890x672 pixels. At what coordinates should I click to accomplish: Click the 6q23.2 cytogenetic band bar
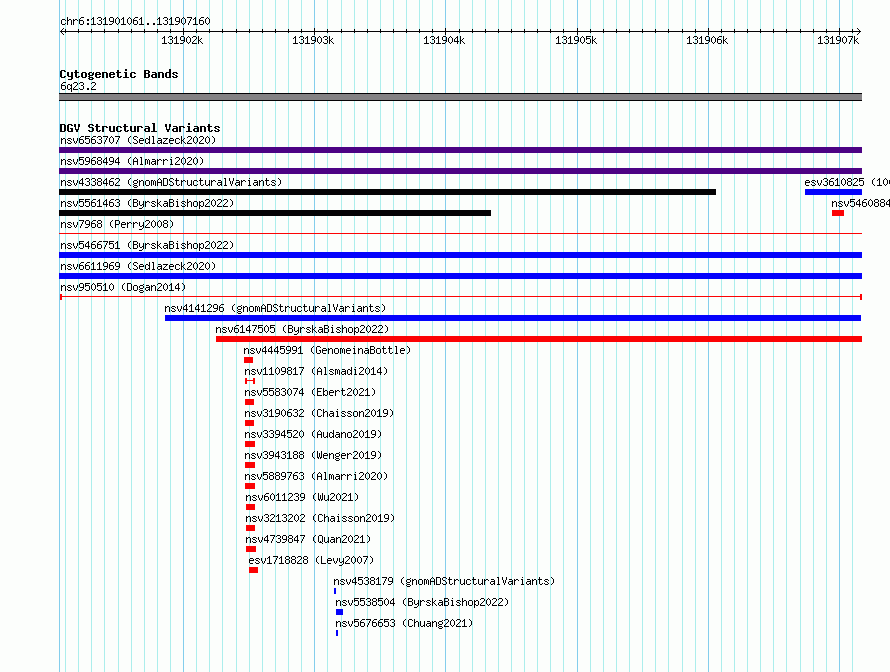[x=460, y=97]
